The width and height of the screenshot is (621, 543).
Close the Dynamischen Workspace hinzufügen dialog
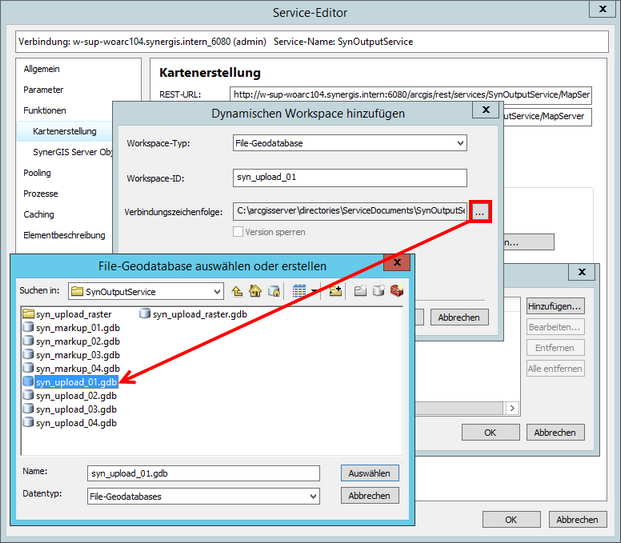point(486,110)
